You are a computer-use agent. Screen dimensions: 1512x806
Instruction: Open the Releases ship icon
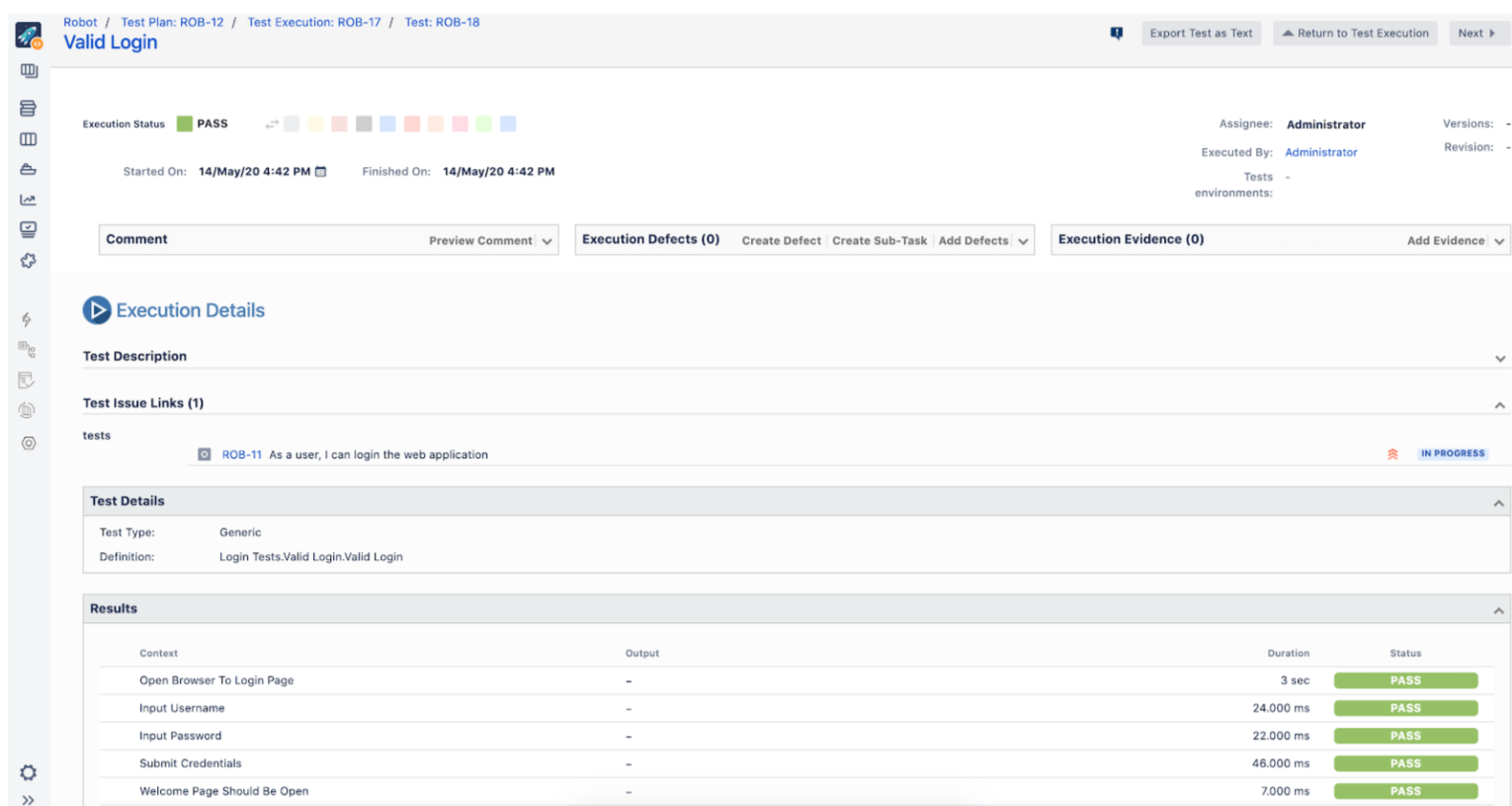[28, 169]
